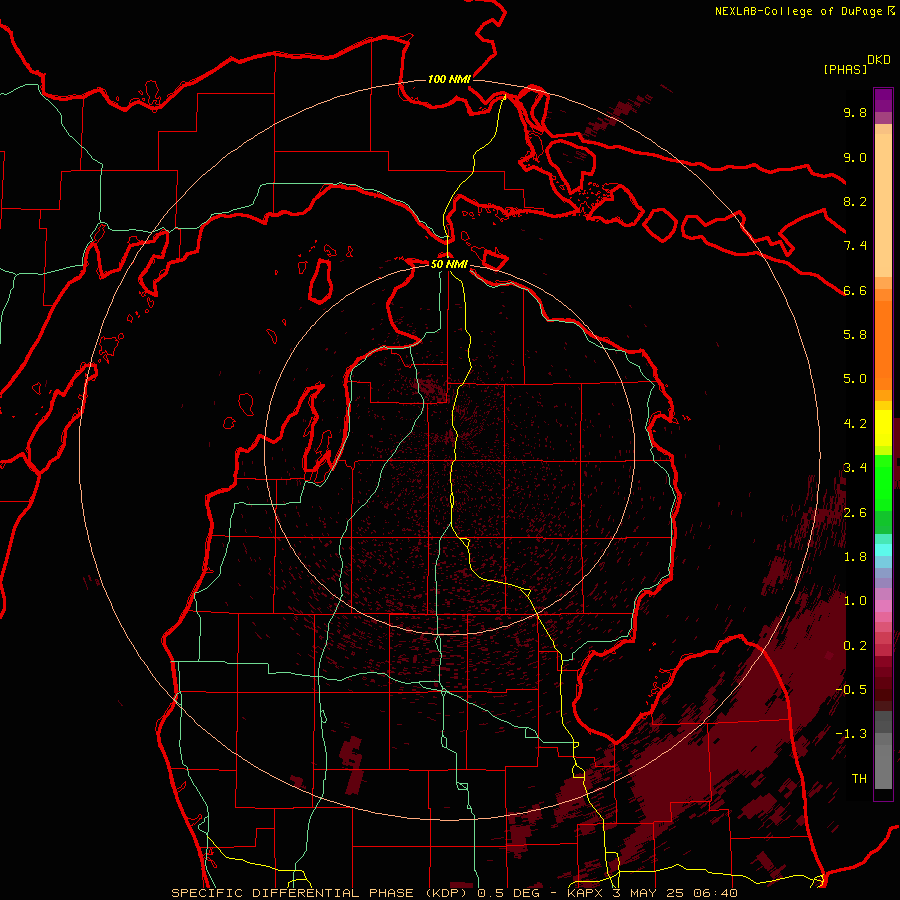Click the 4.2 scale value
This screenshot has width=900, height=900.
(855, 424)
